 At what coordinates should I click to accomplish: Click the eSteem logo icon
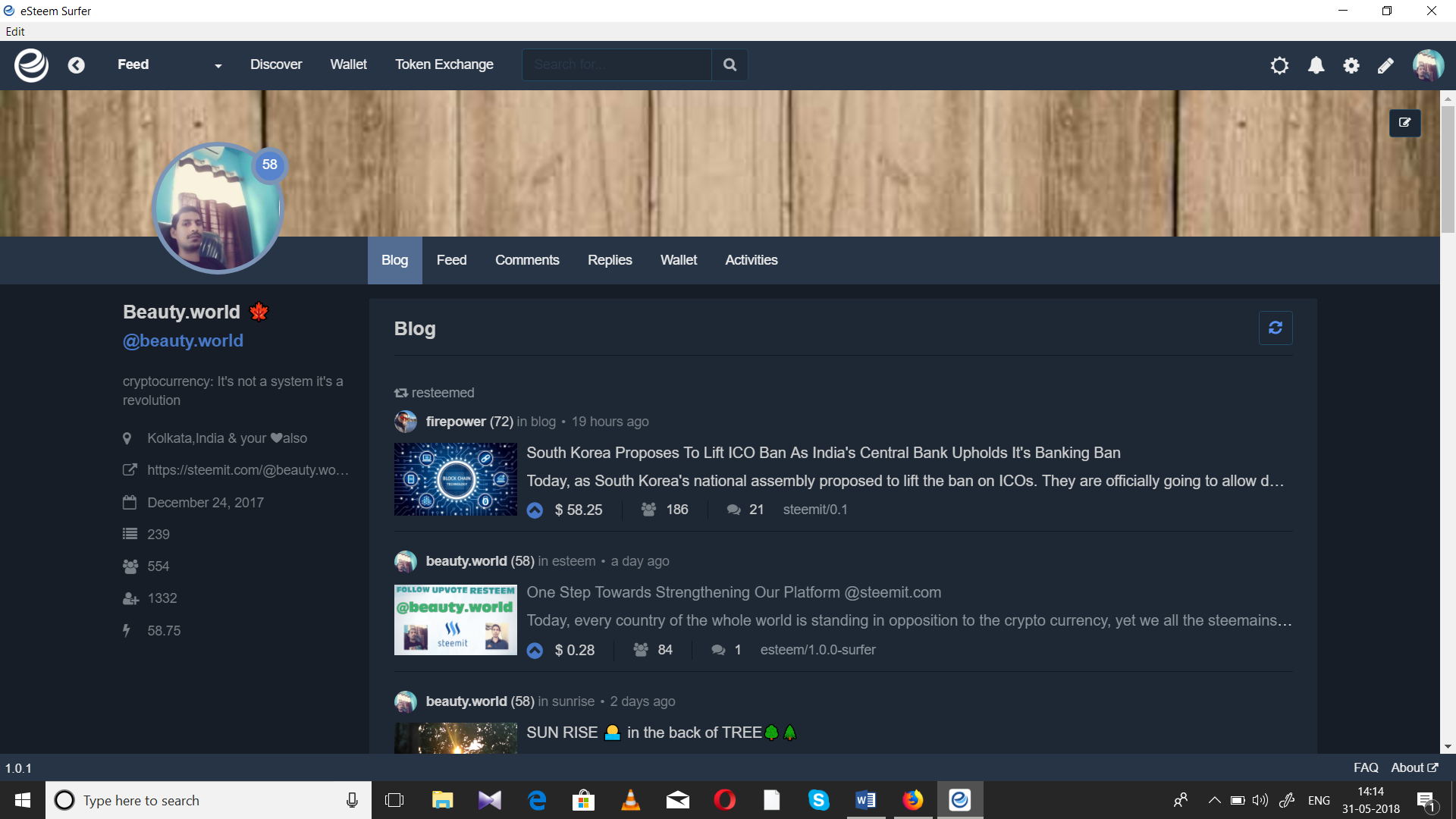(32, 65)
